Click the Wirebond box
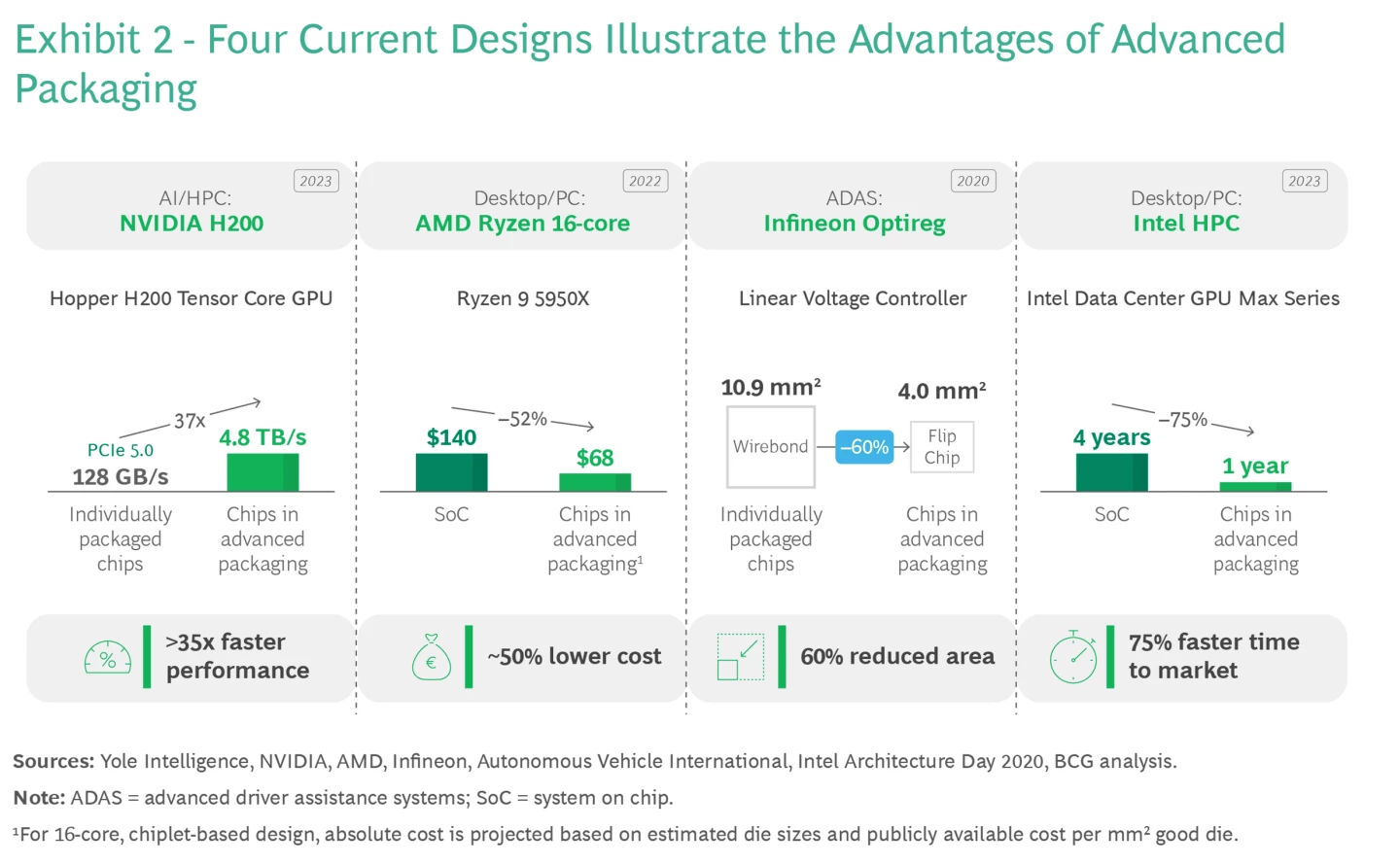Image resolution: width=1400 pixels, height=865 pixels. pos(771,447)
